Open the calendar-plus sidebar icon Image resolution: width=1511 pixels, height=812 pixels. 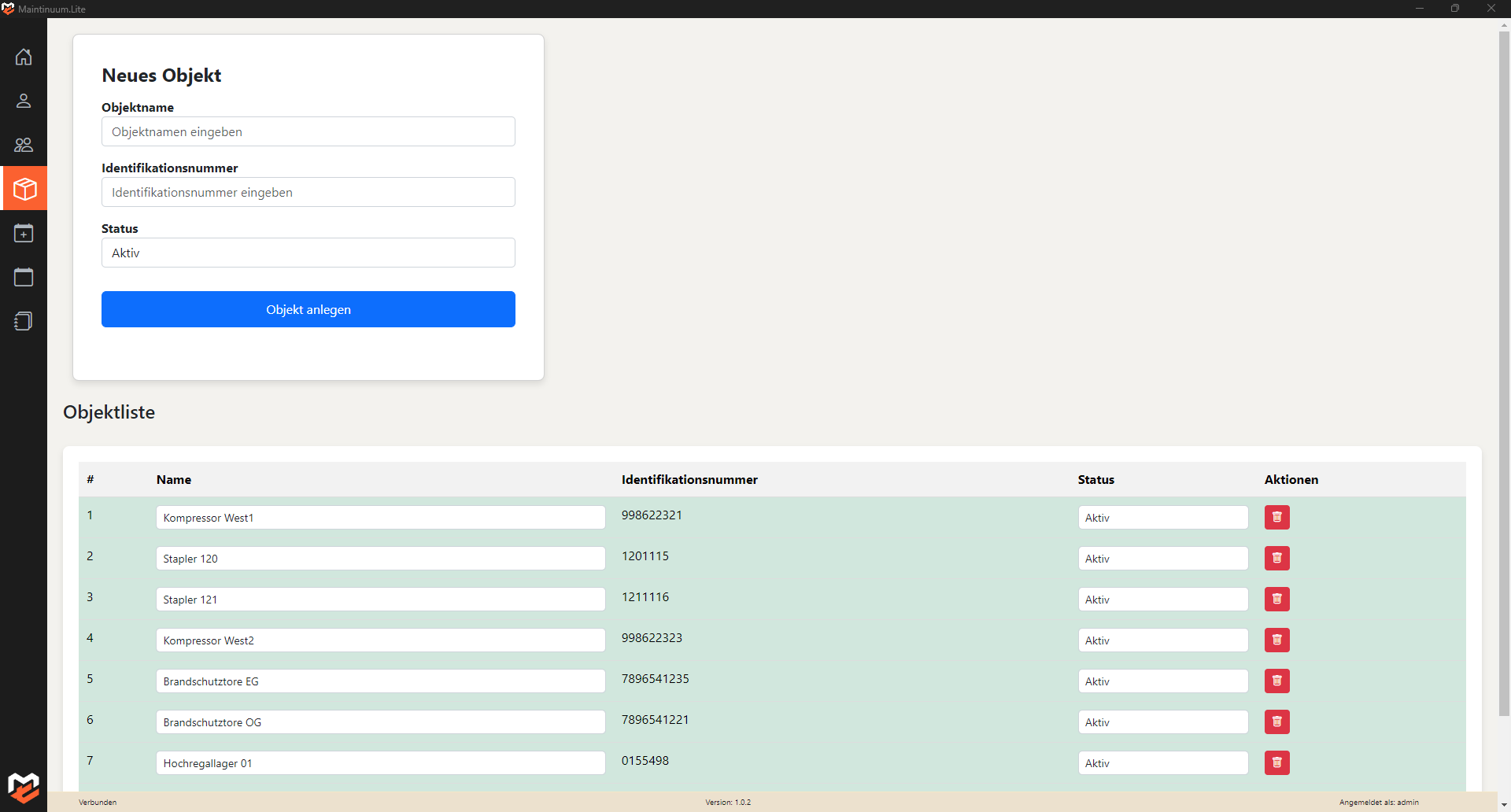(x=24, y=233)
